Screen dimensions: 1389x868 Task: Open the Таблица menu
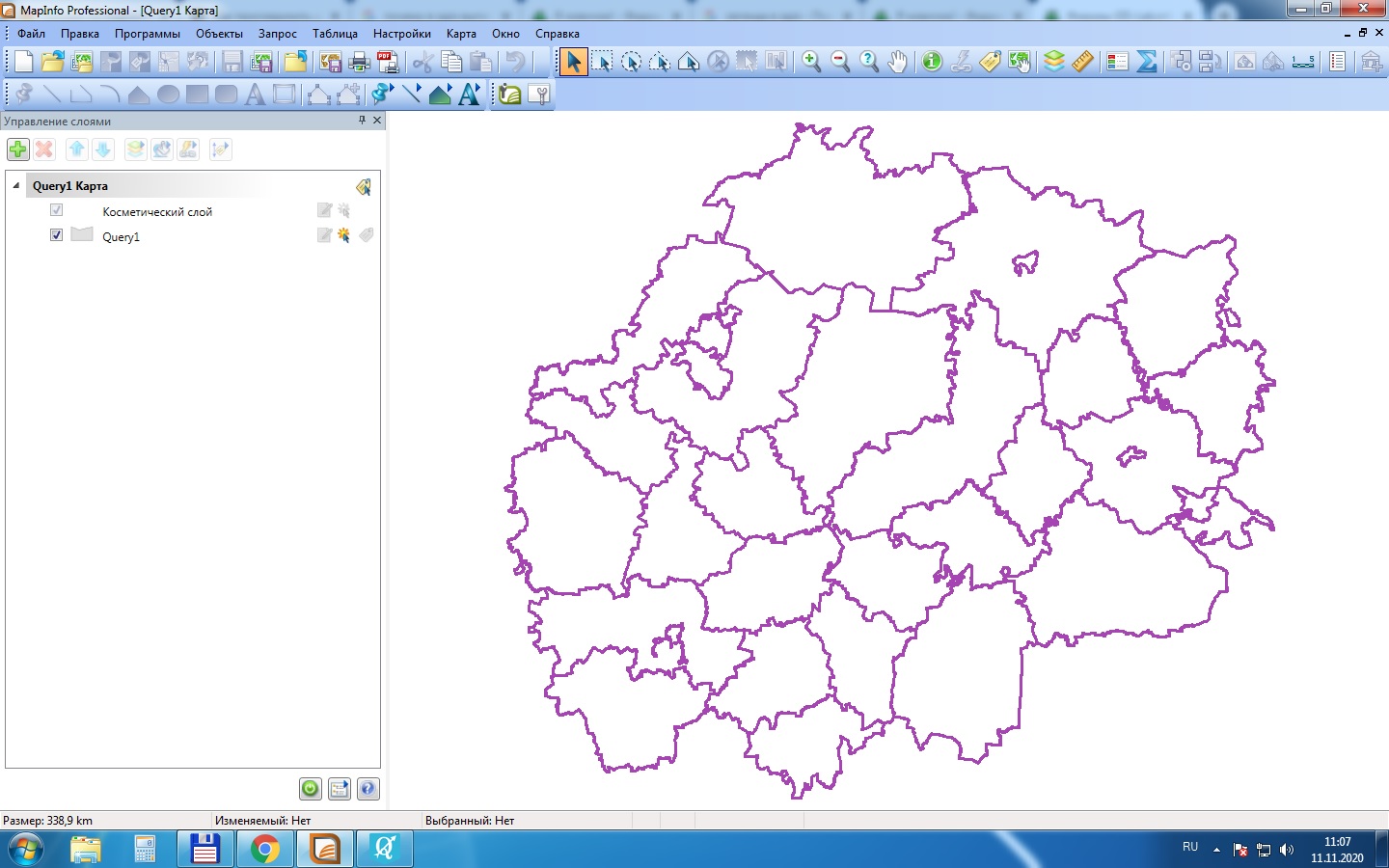click(x=335, y=34)
